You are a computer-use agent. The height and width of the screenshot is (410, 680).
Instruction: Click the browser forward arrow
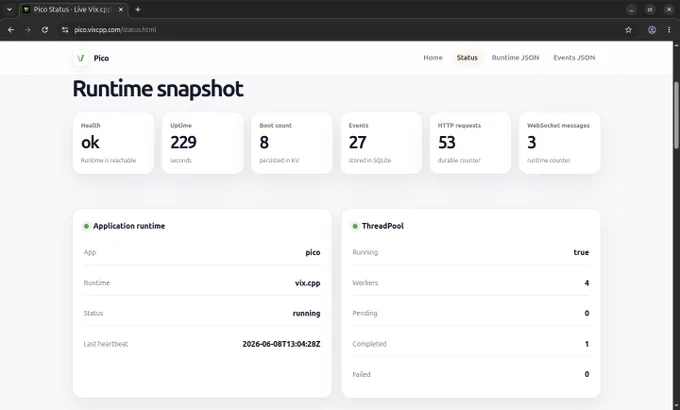[28, 30]
